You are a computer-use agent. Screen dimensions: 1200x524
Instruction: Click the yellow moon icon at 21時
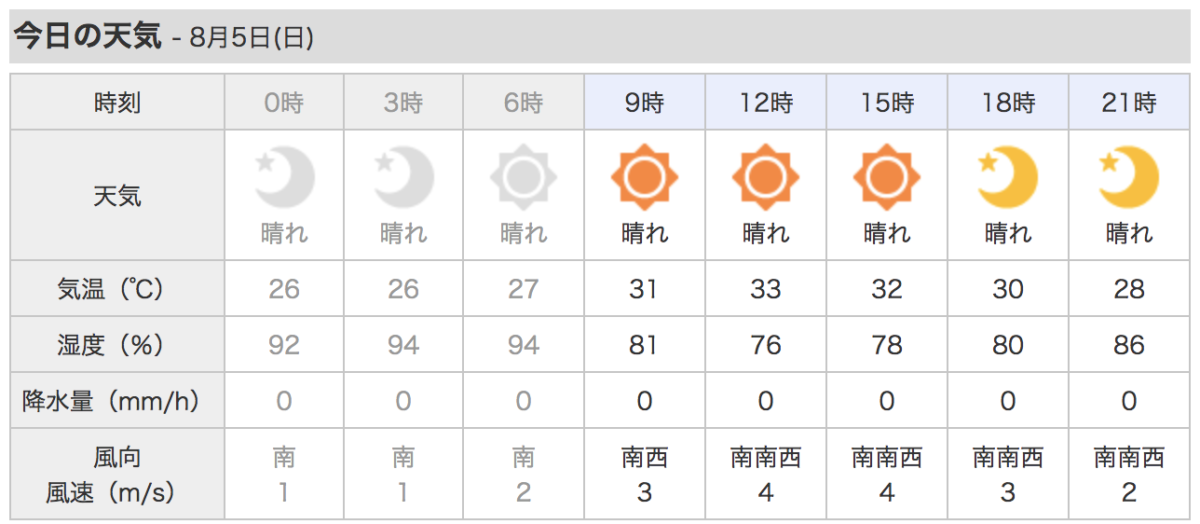pyautogui.click(x=1129, y=178)
